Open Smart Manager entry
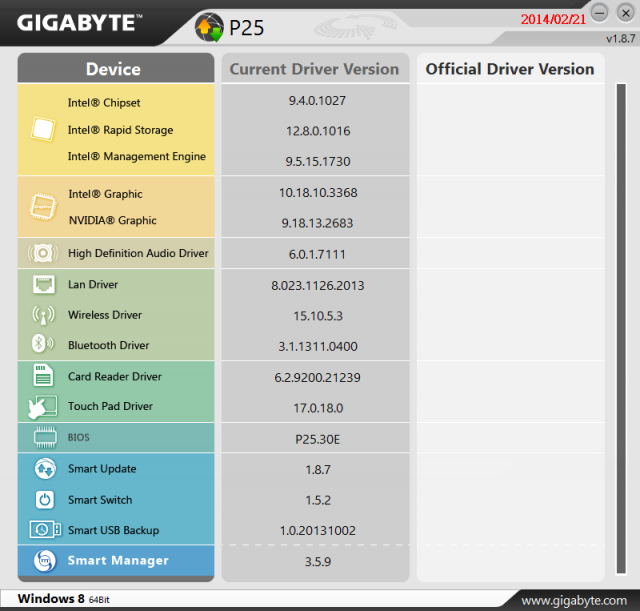 118,560
